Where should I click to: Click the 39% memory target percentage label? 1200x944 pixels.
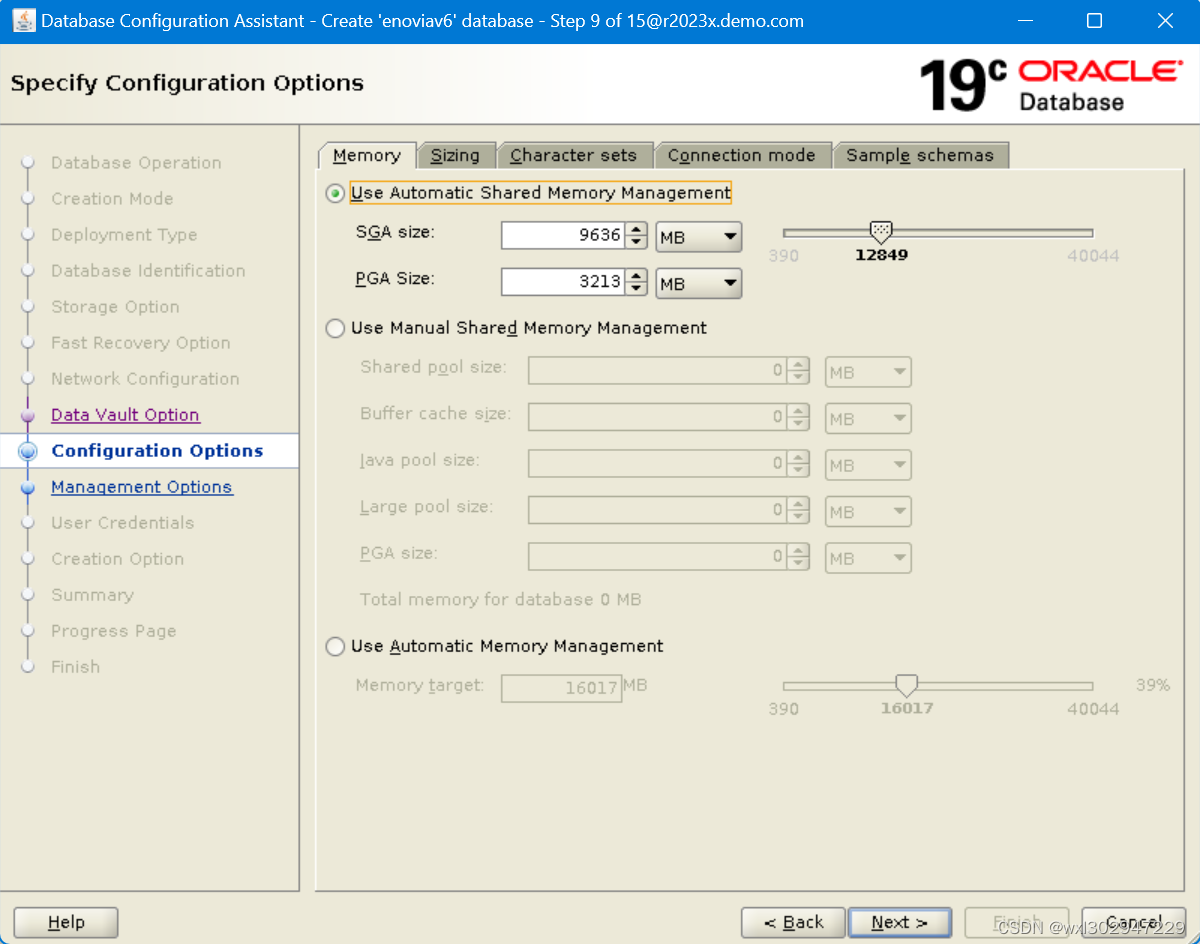point(1153,686)
